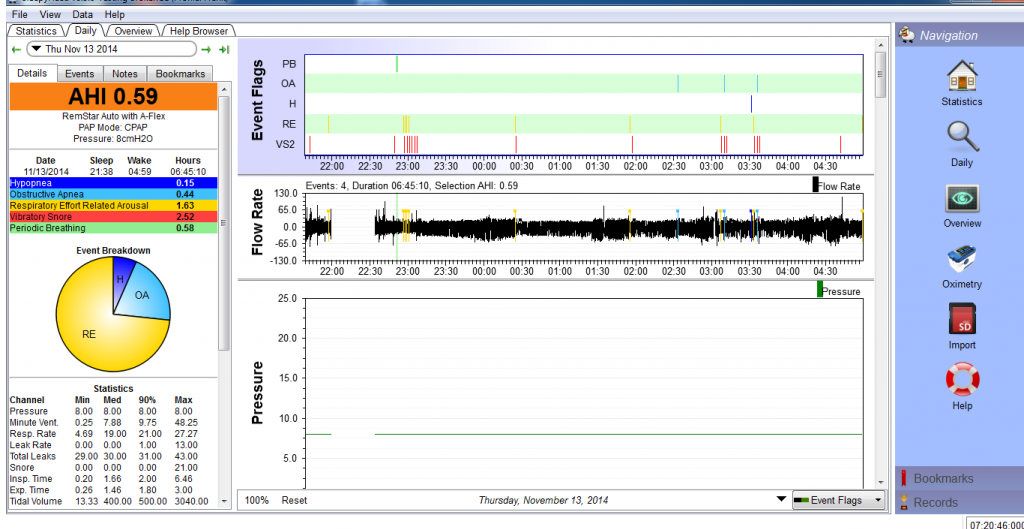
Task: Click the graph area scroll up arrow
Action: tap(880, 44)
